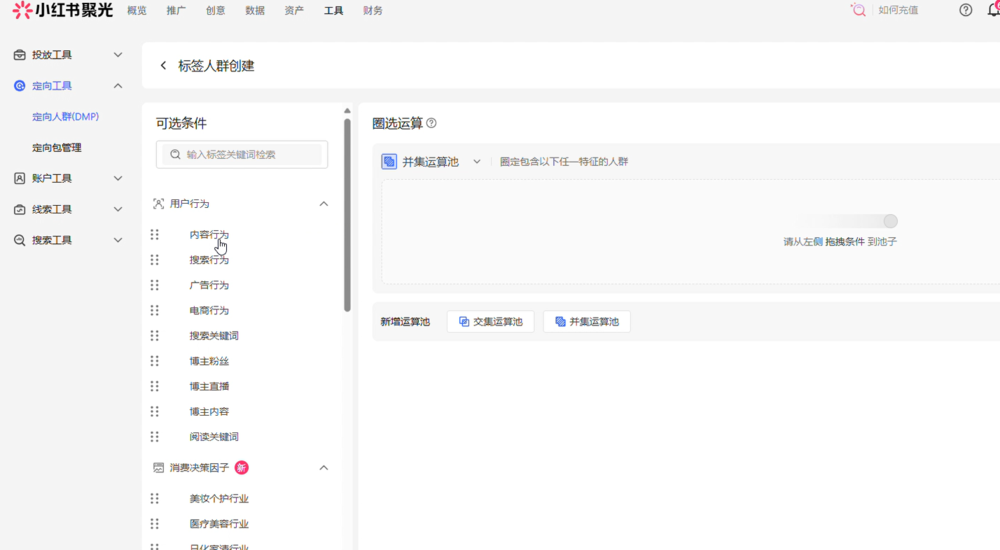Select the 广告行为 condition

click(209, 285)
